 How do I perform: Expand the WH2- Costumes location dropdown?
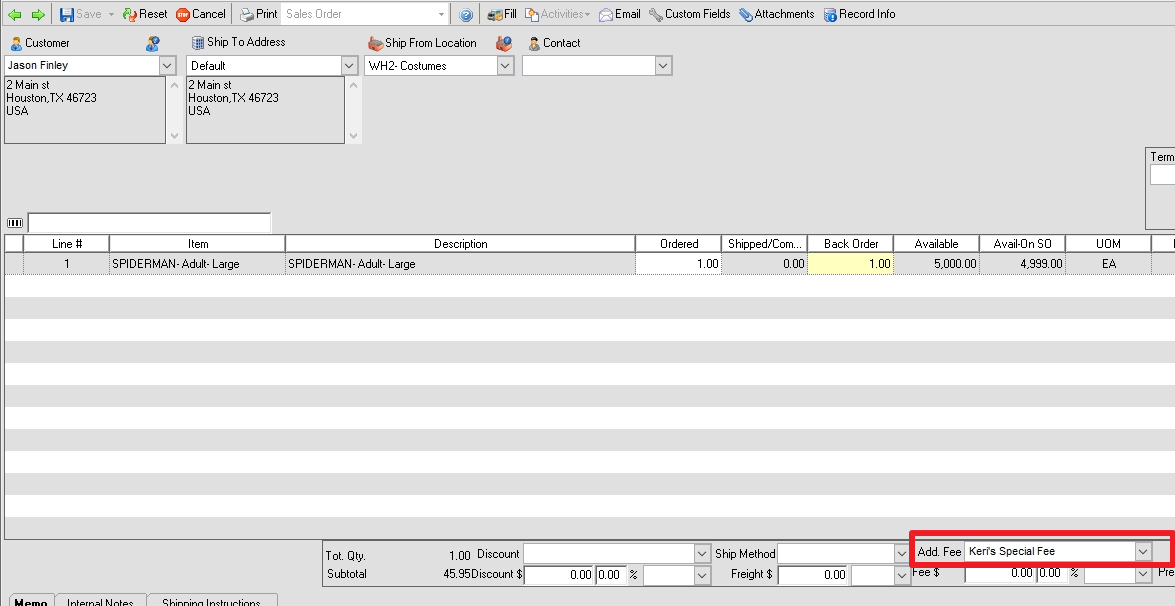click(x=505, y=66)
